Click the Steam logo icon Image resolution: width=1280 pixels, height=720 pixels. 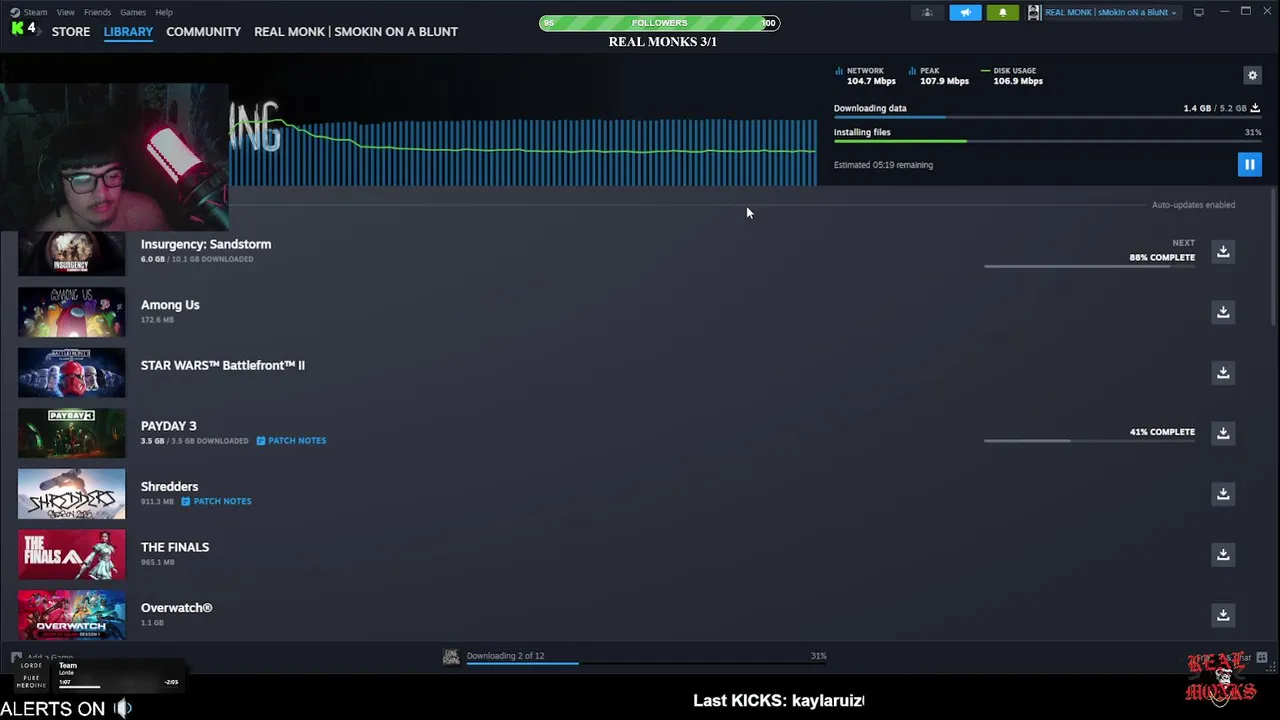(x=15, y=12)
